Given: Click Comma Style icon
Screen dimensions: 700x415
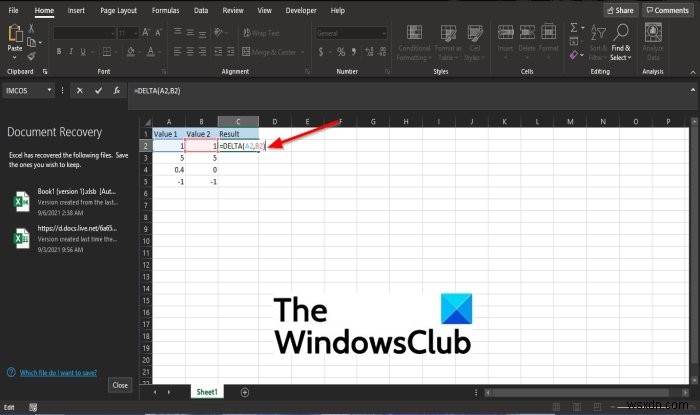Looking at the screenshot, I should tap(354, 52).
